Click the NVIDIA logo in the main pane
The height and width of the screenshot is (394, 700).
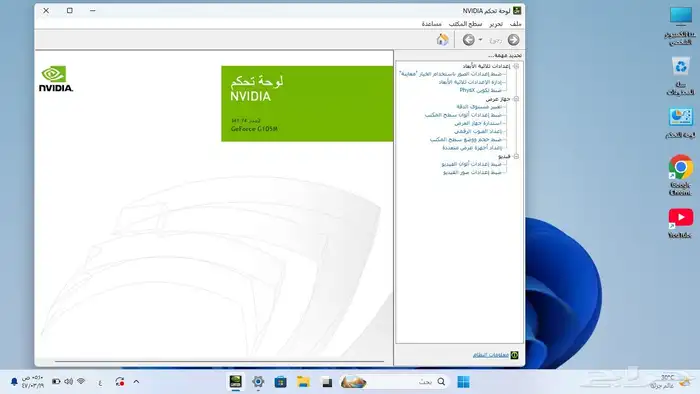click(56, 79)
